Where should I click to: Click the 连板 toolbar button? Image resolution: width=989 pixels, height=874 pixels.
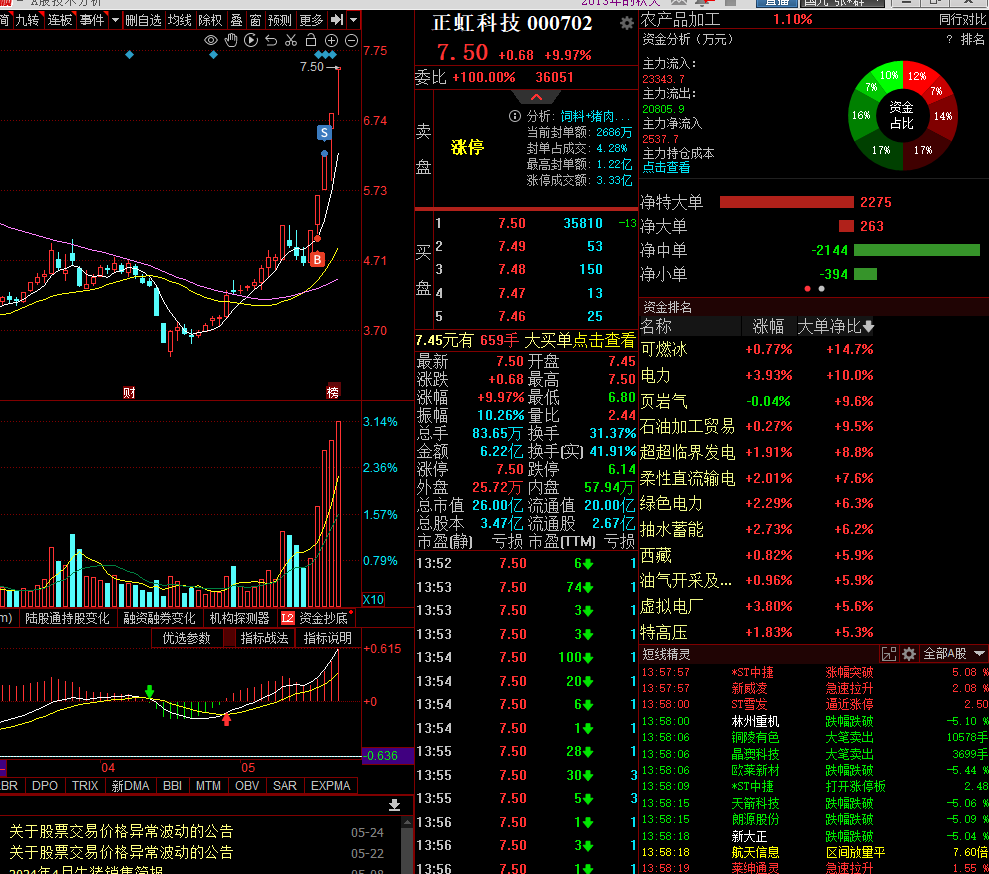(x=61, y=20)
